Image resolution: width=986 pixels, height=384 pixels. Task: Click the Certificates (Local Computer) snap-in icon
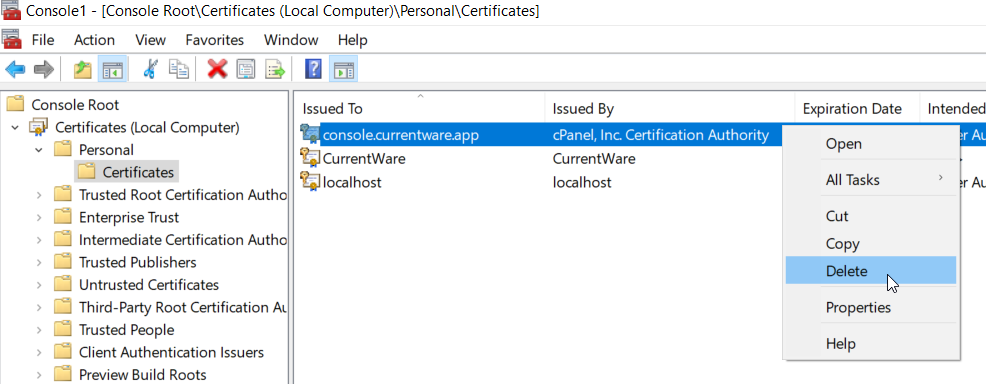(39, 128)
